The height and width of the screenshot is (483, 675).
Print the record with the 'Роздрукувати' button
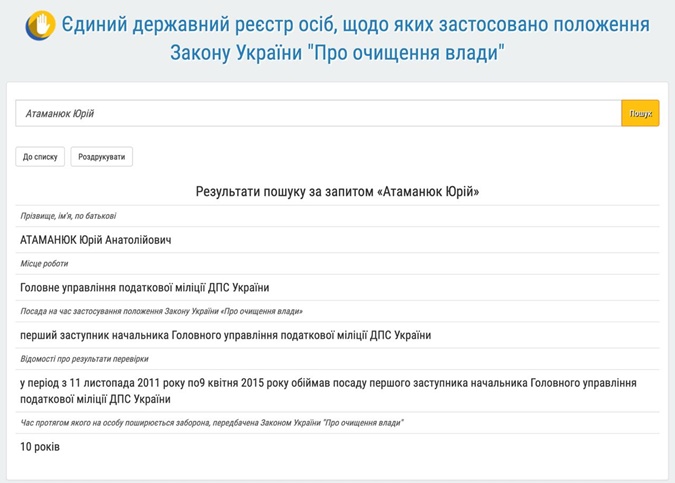coord(102,157)
